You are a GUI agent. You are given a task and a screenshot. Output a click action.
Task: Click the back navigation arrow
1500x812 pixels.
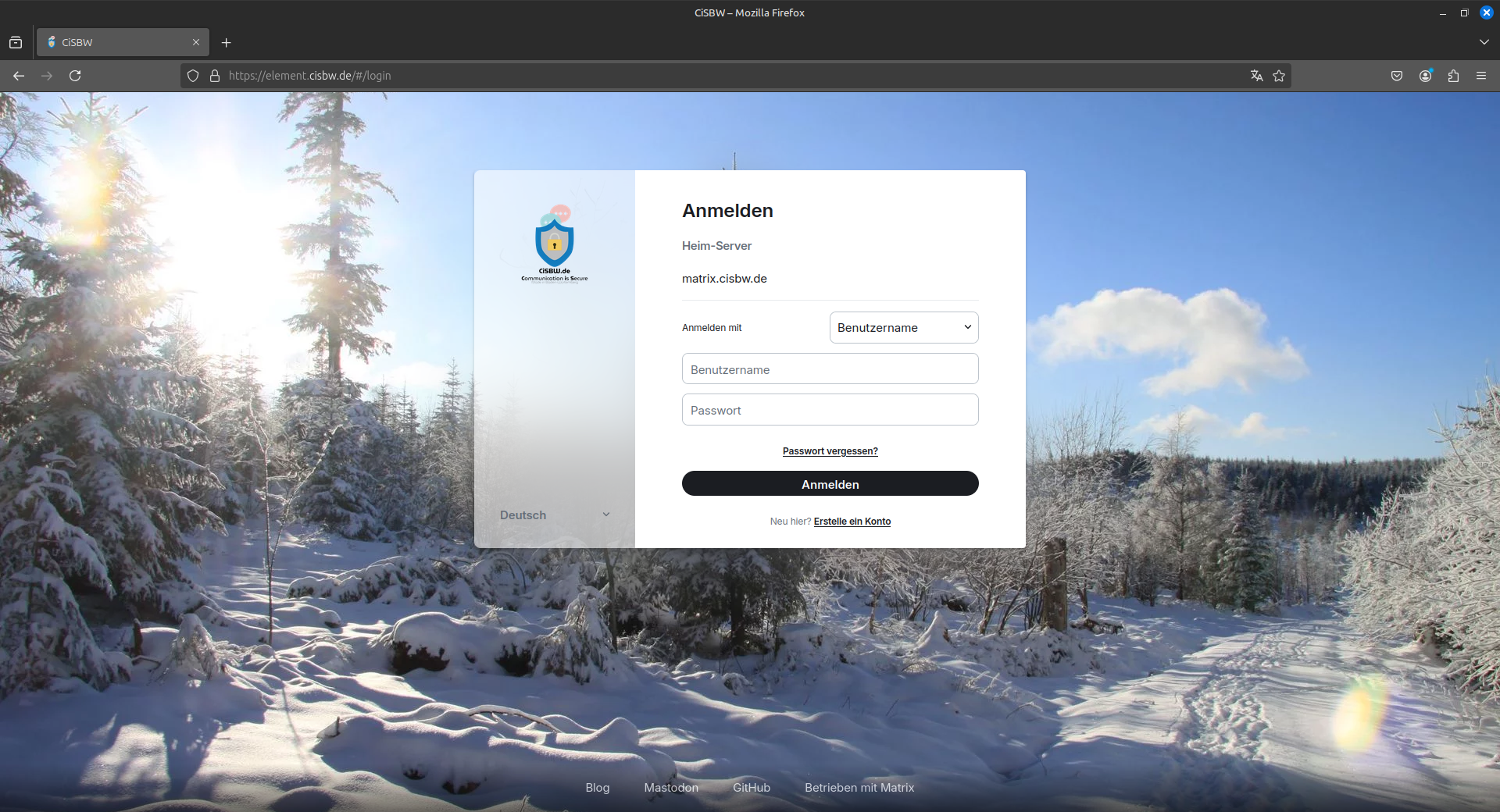click(19, 76)
